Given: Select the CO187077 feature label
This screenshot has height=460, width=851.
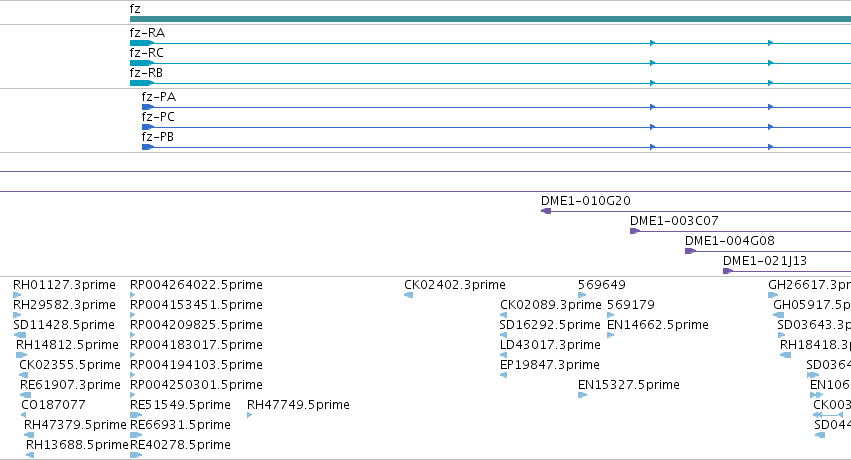Looking at the screenshot, I should pos(53,405).
